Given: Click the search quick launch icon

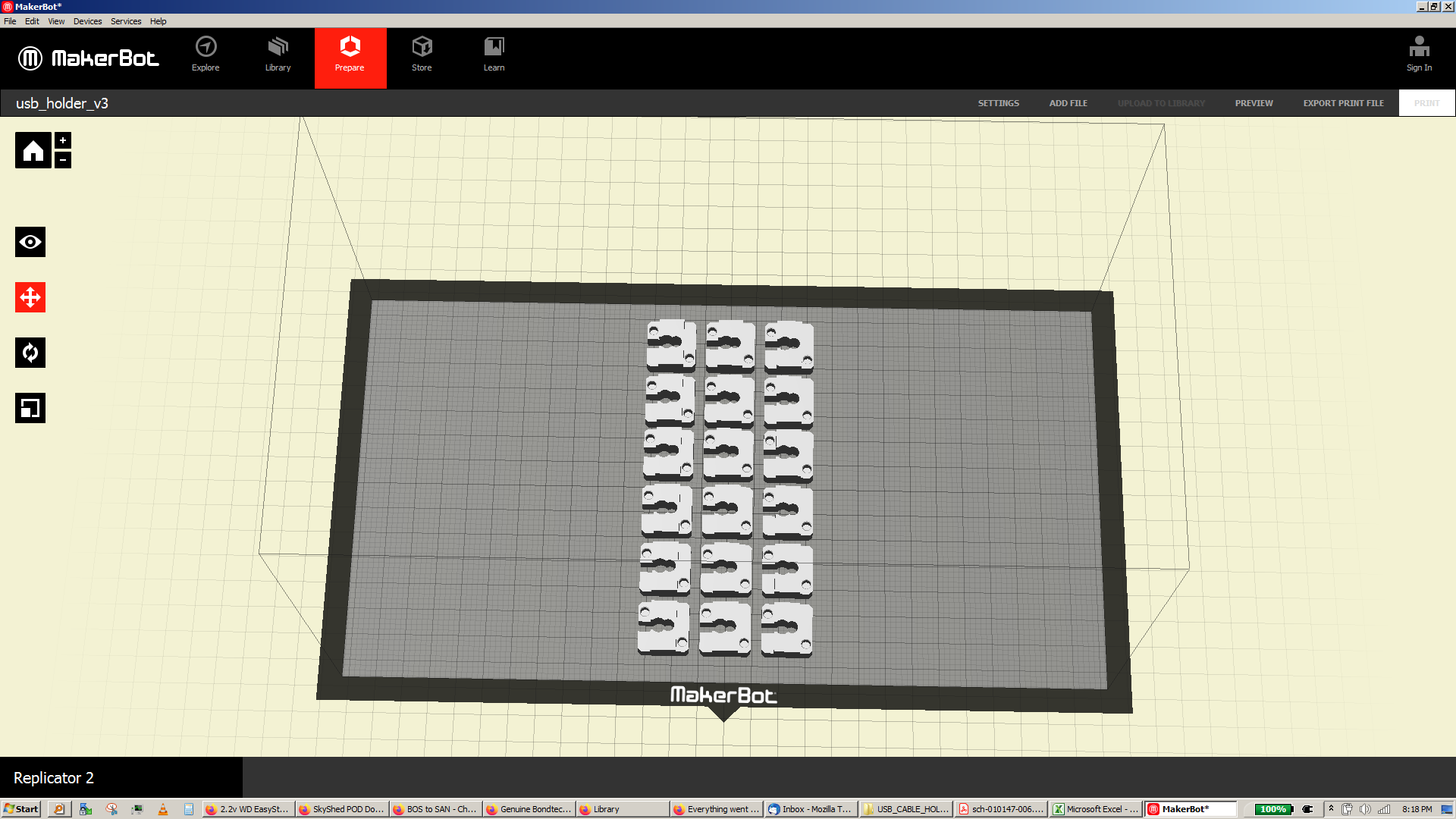Looking at the screenshot, I should point(59,809).
